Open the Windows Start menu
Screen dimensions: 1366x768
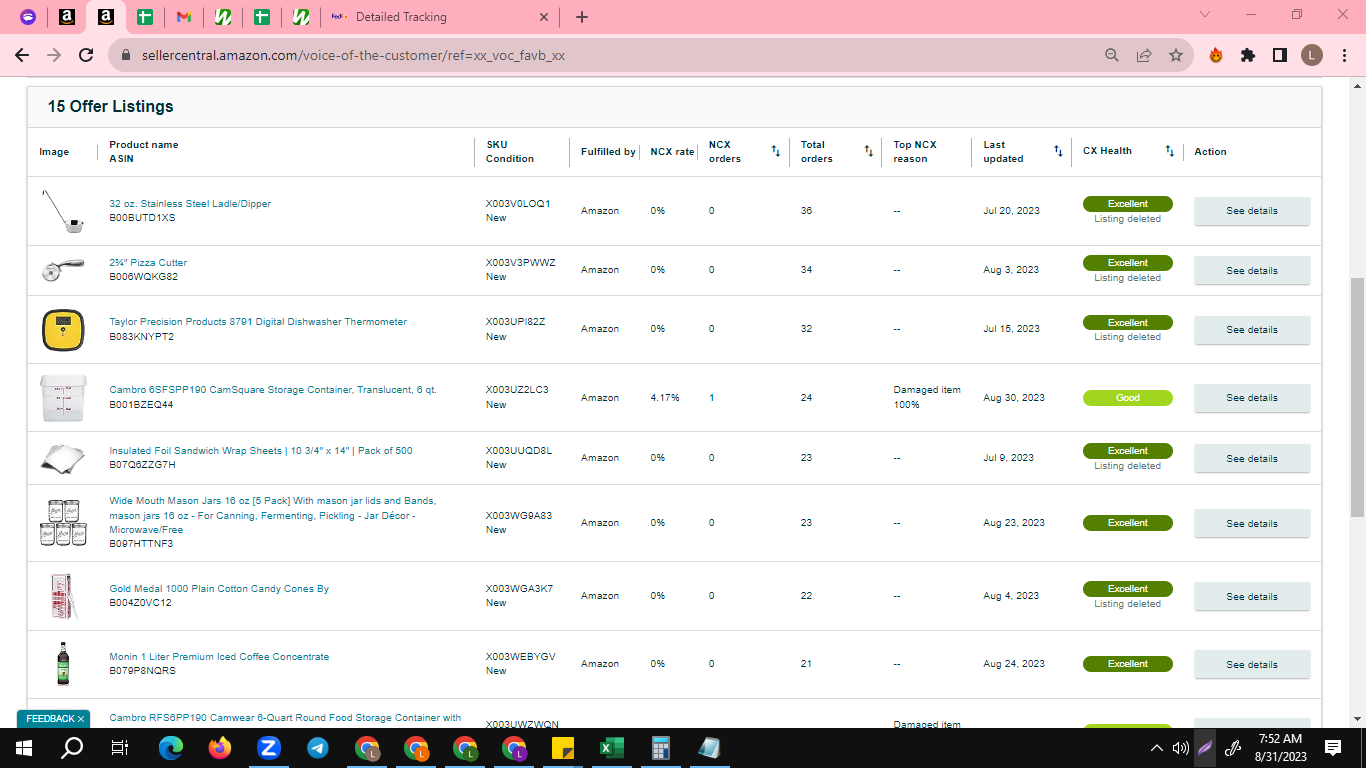click(24, 747)
